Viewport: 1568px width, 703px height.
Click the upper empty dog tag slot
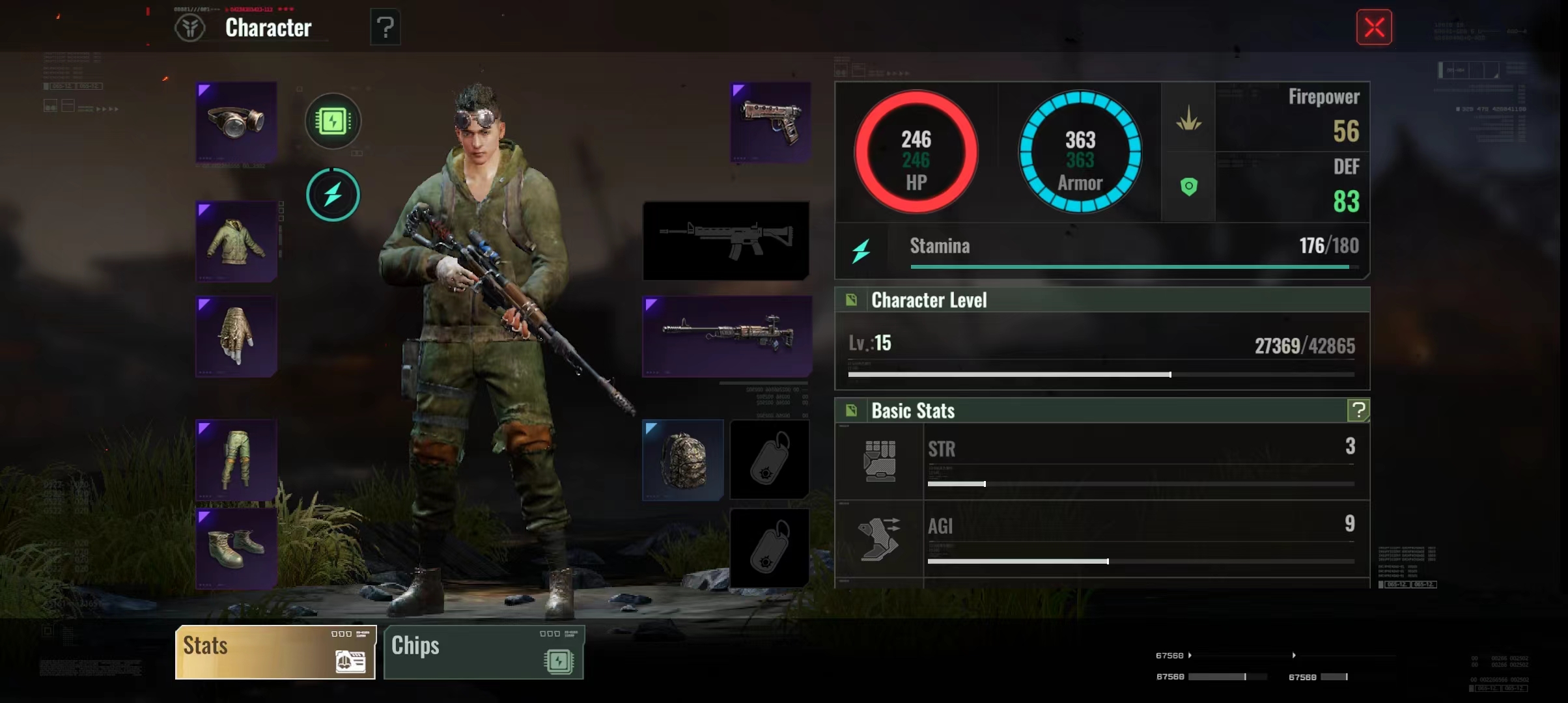pyautogui.click(x=770, y=460)
